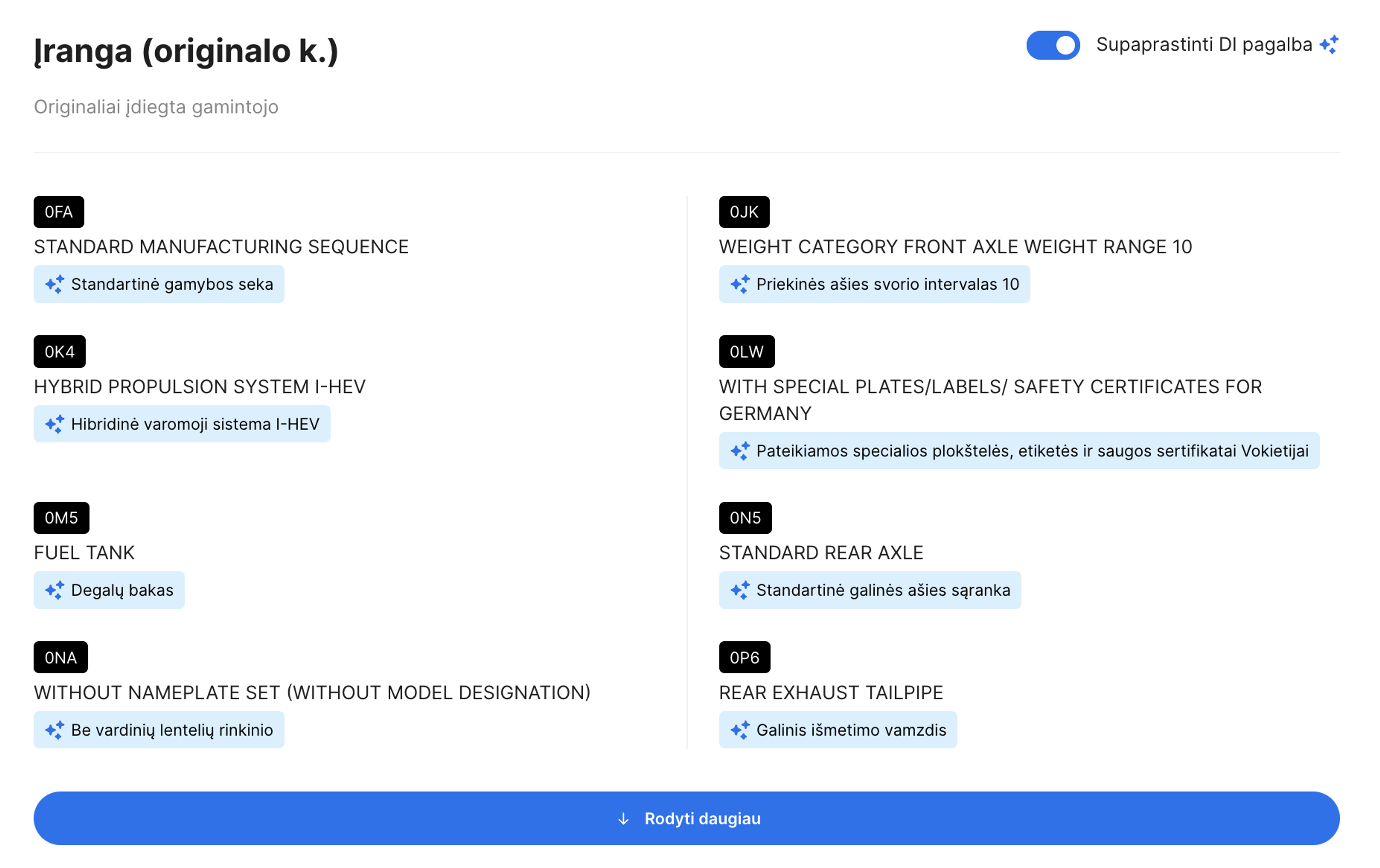Screen dimensions: 1380x868
Task: Click the 0K4 code badge
Action: pyautogui.click(x=60, y=352)
